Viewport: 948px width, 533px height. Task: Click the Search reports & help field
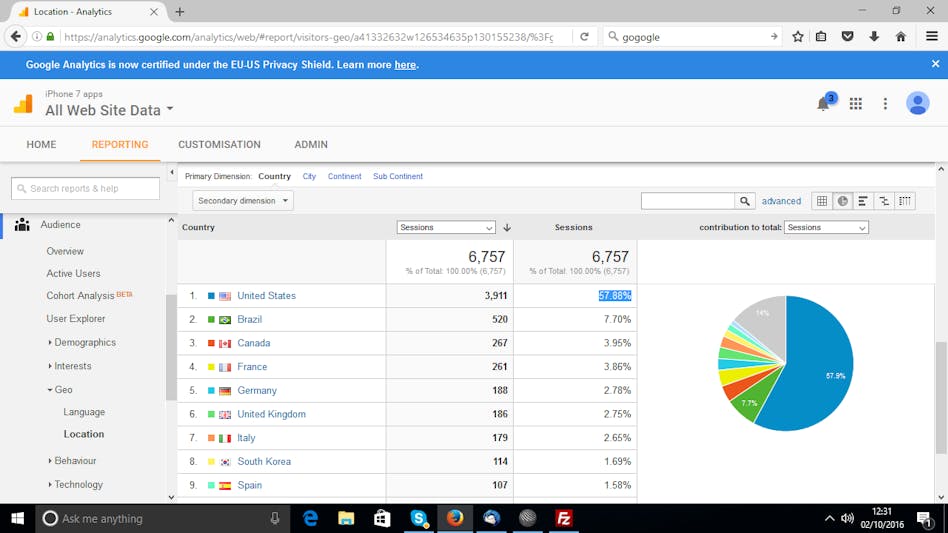(86, 188)
